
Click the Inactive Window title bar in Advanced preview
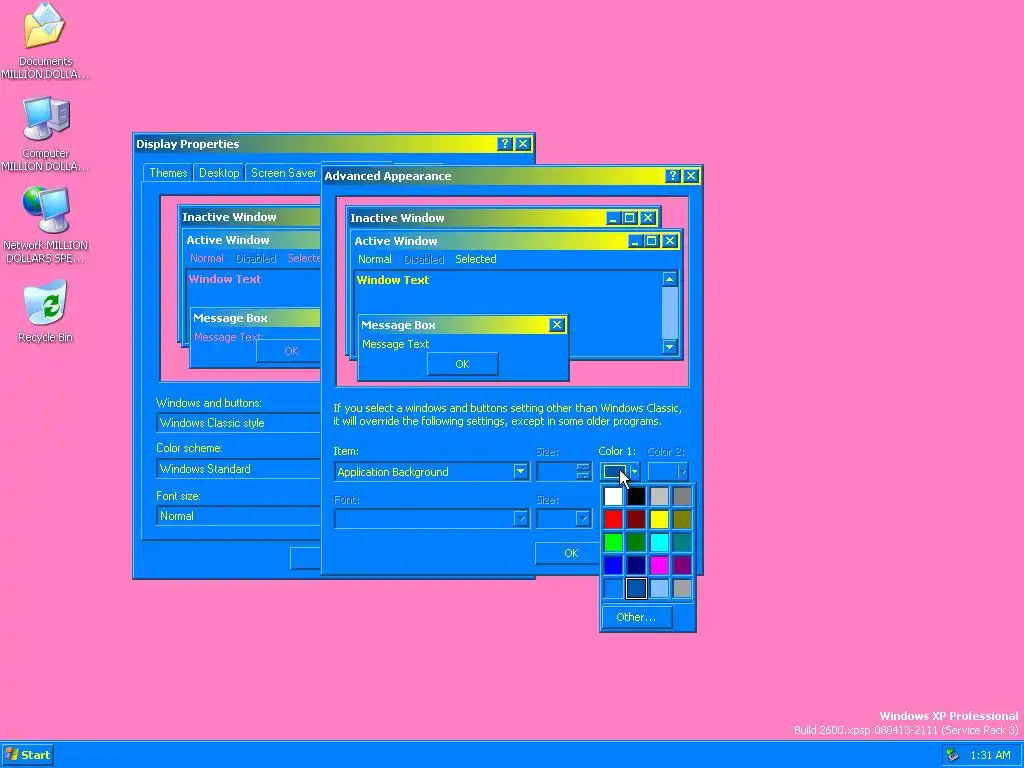pyautogui.click(x=503, y=217)
